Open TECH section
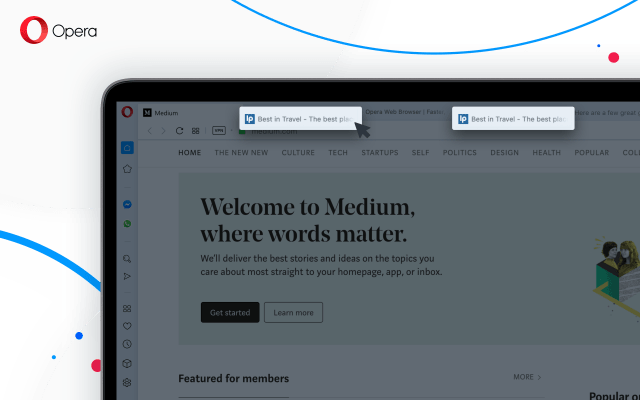The height and width of the screenshot is (400, 640). coord(338,153)
